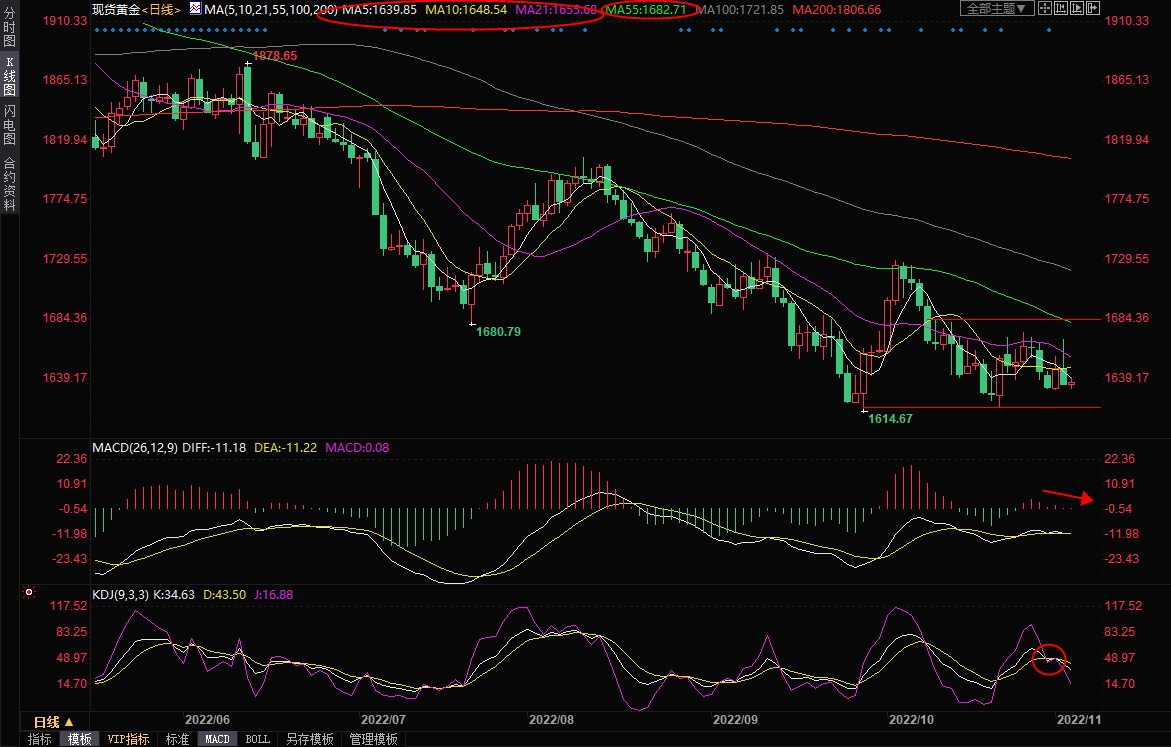Open the 闪电图 side tab
The width and height of the screenshot is (1171, 747).
tap(9, 124)
